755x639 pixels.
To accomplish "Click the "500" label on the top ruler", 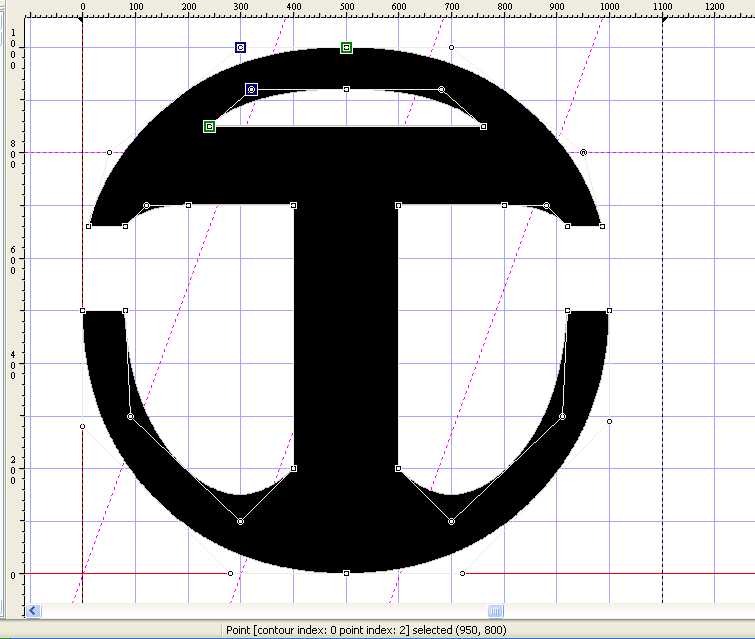I will click(347, 7).
